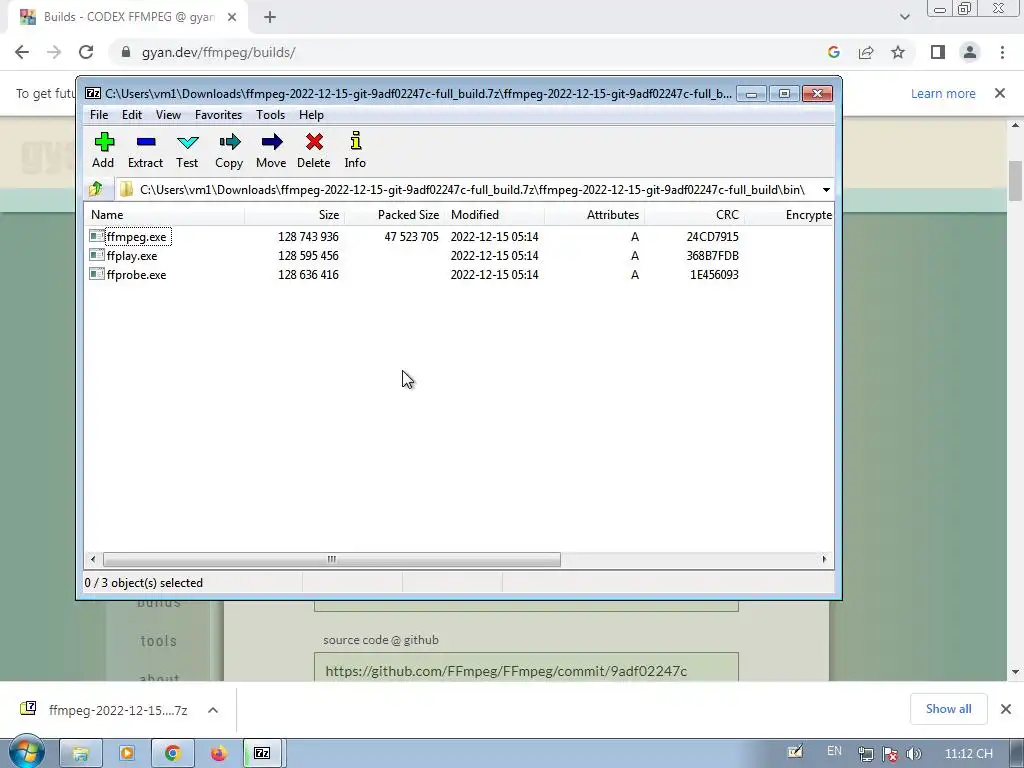Open the Favorites menu in 7-Zip
1024x768 pixels.
(218, 115)
